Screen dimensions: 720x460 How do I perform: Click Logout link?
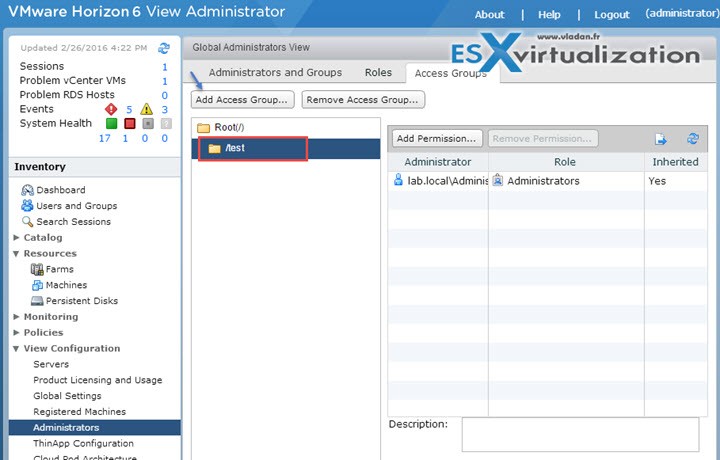[x=612, y=15]
